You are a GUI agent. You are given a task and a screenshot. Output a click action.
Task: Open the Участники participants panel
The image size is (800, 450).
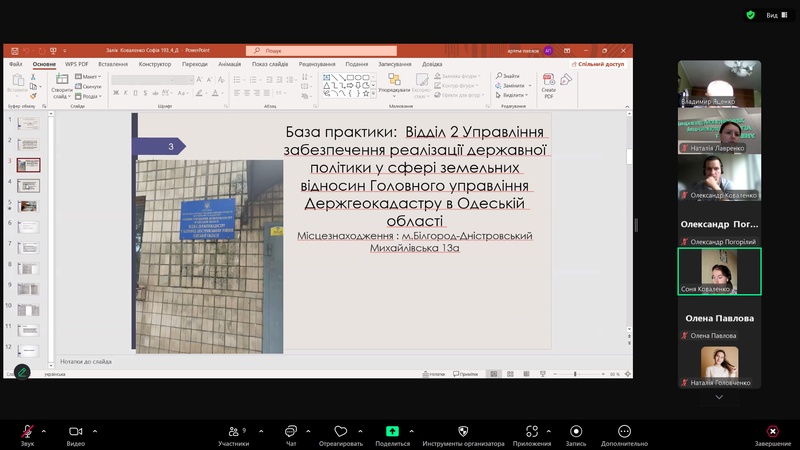click(x=233, y=431)
